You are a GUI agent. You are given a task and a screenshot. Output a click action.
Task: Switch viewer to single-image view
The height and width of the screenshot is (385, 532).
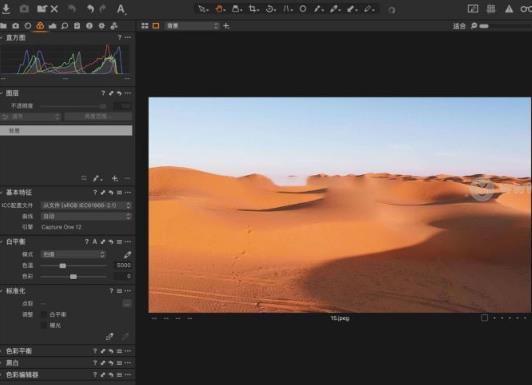tap(156, 26)
